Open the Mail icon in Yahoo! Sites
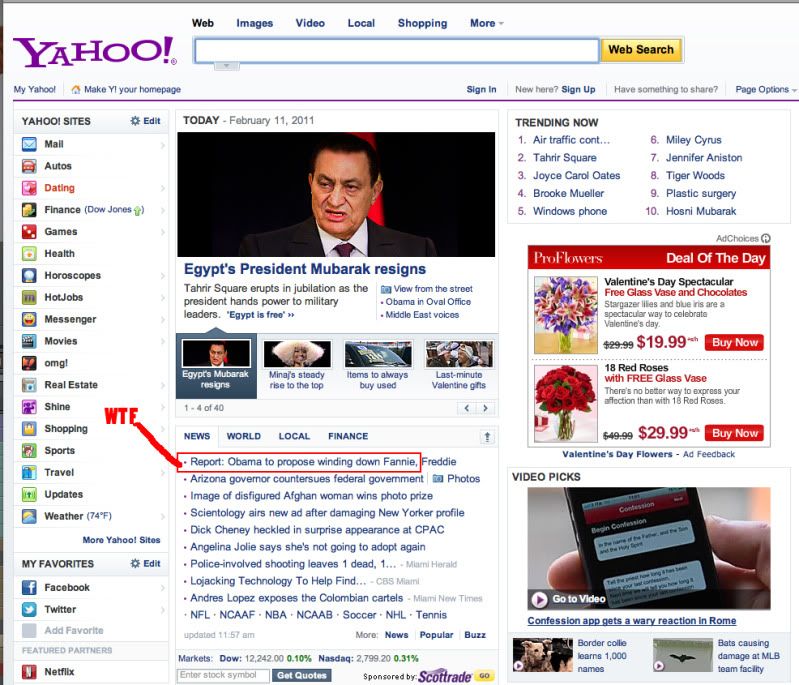799x685 pixels. point(29,144)
